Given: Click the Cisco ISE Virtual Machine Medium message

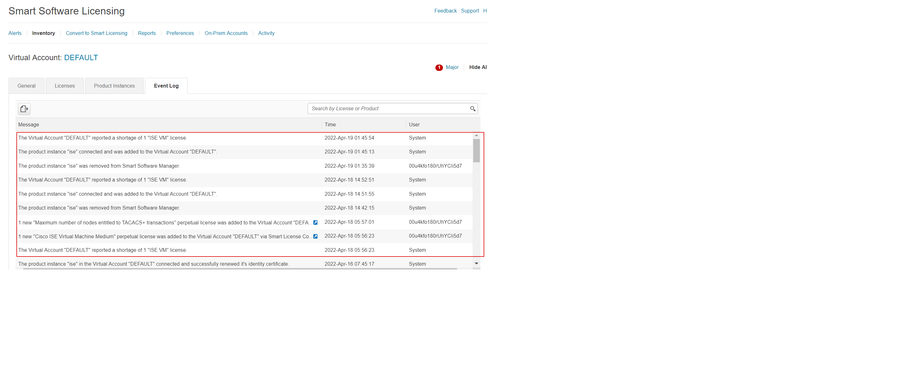Looking at the screenshot, I should click(164, 236).
